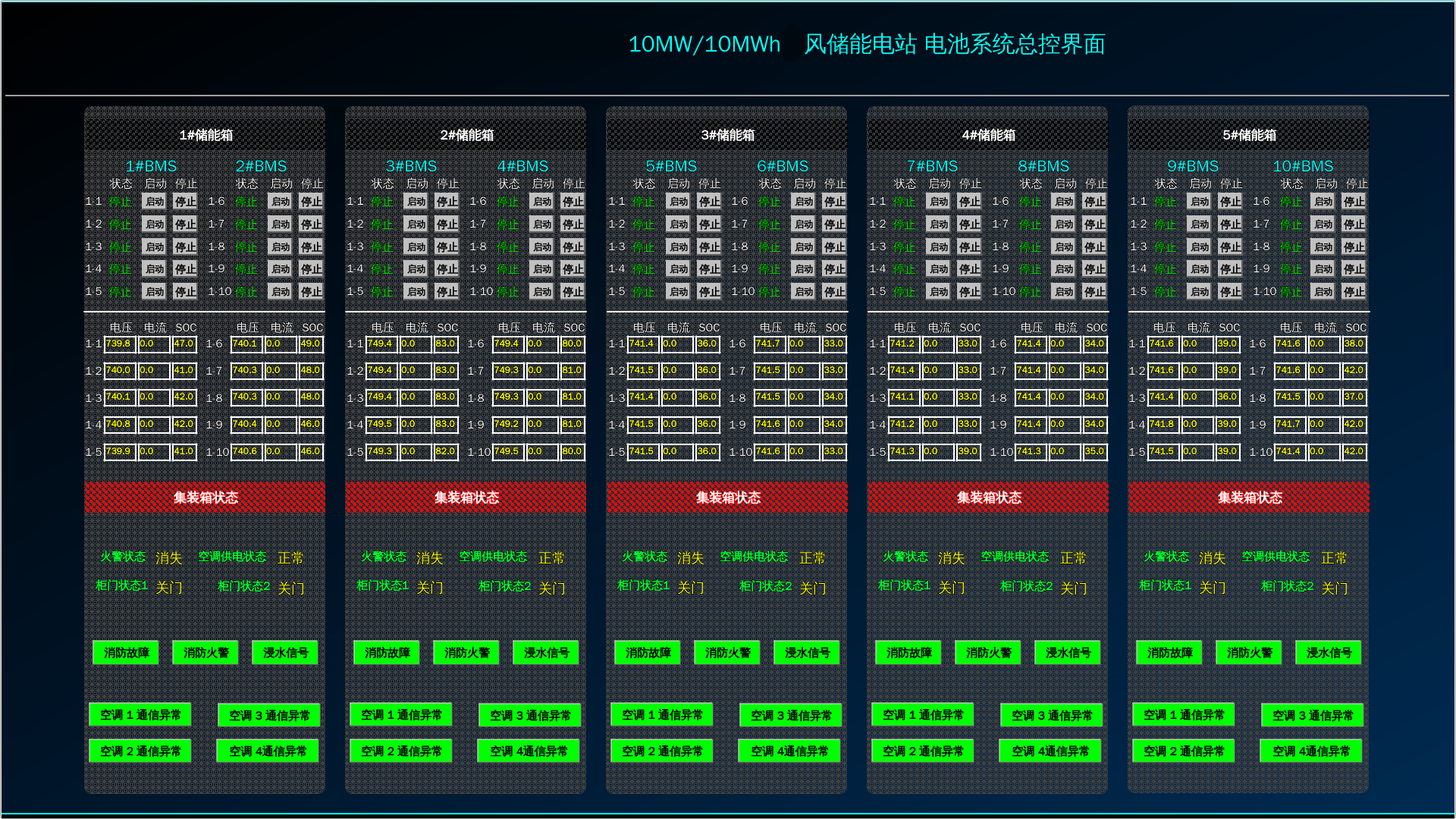Click 集装箱状态 header of 2#储能箱

(466, 497)
